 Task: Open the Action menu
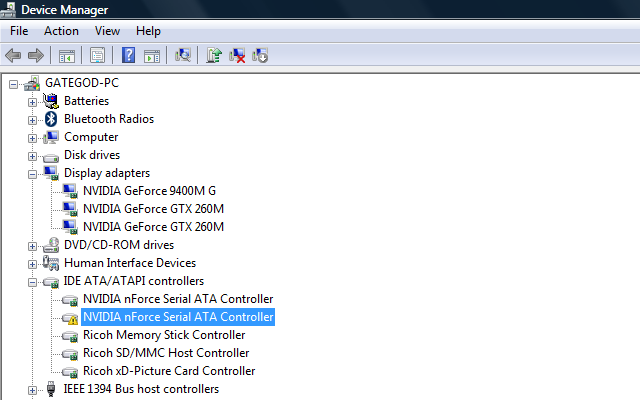click(61, 31)
